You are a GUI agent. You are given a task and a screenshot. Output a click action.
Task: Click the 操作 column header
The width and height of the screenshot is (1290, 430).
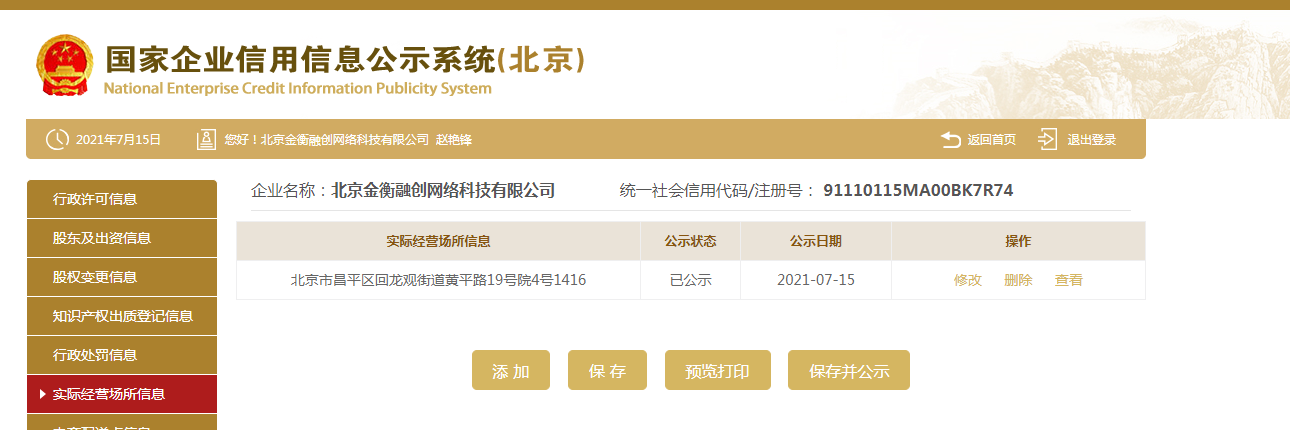(x=1018, y=241)
